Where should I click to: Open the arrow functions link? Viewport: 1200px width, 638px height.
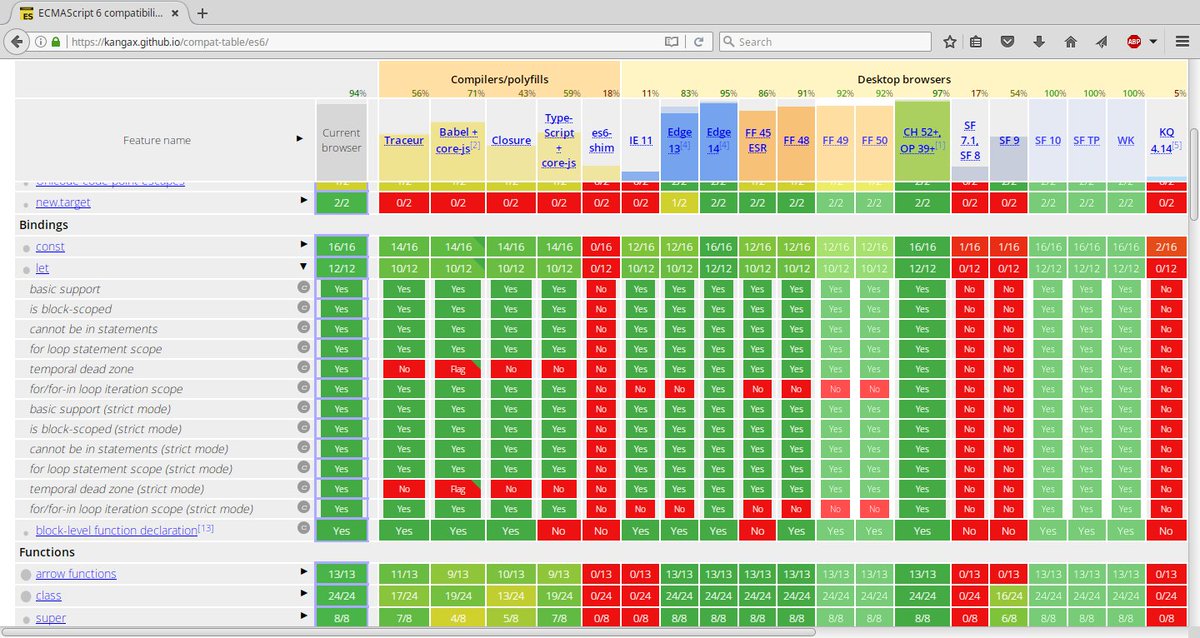tap(76, 573)
